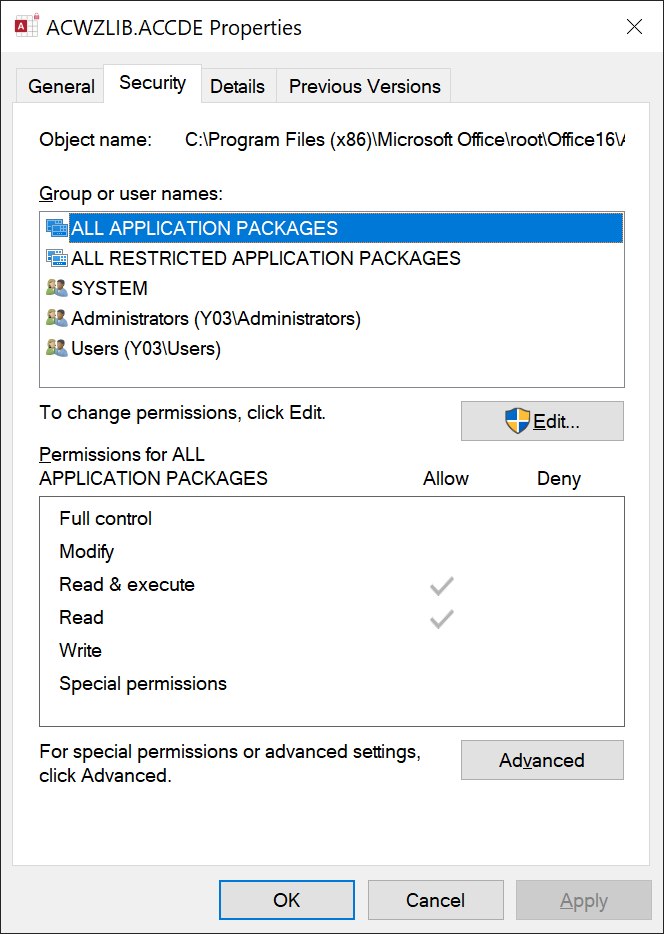Click the shield icon on Edit button

tap(517, 421)
